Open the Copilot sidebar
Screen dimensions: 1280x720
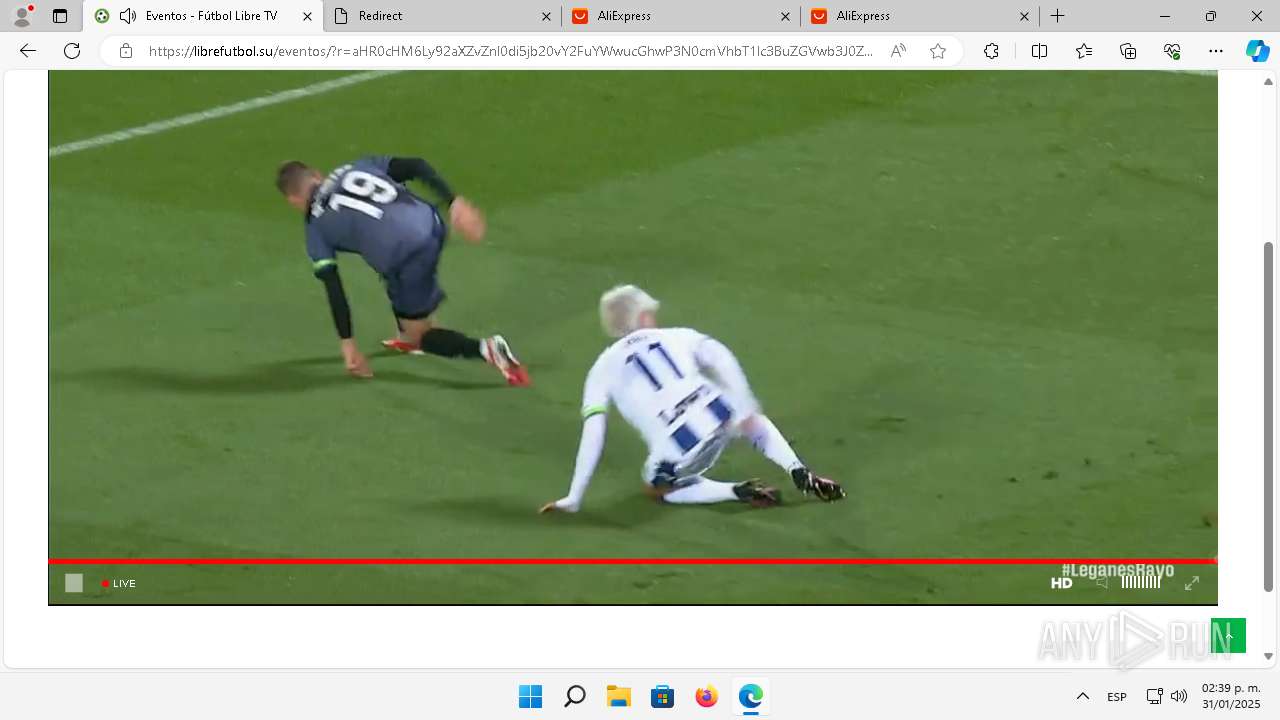click(x=1257, y=51)
